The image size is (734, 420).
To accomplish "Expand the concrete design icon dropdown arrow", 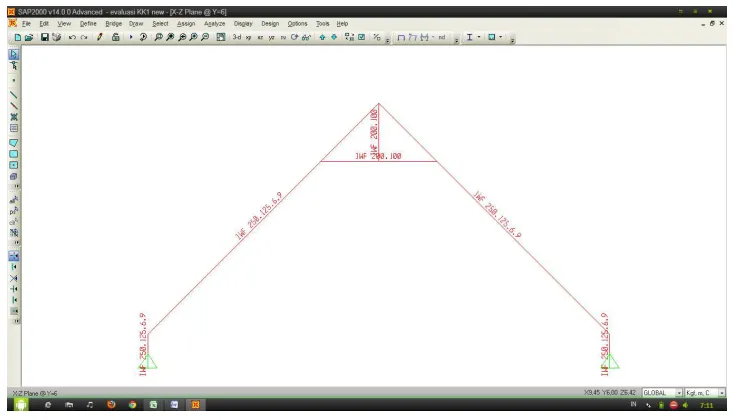I will 501,37.
